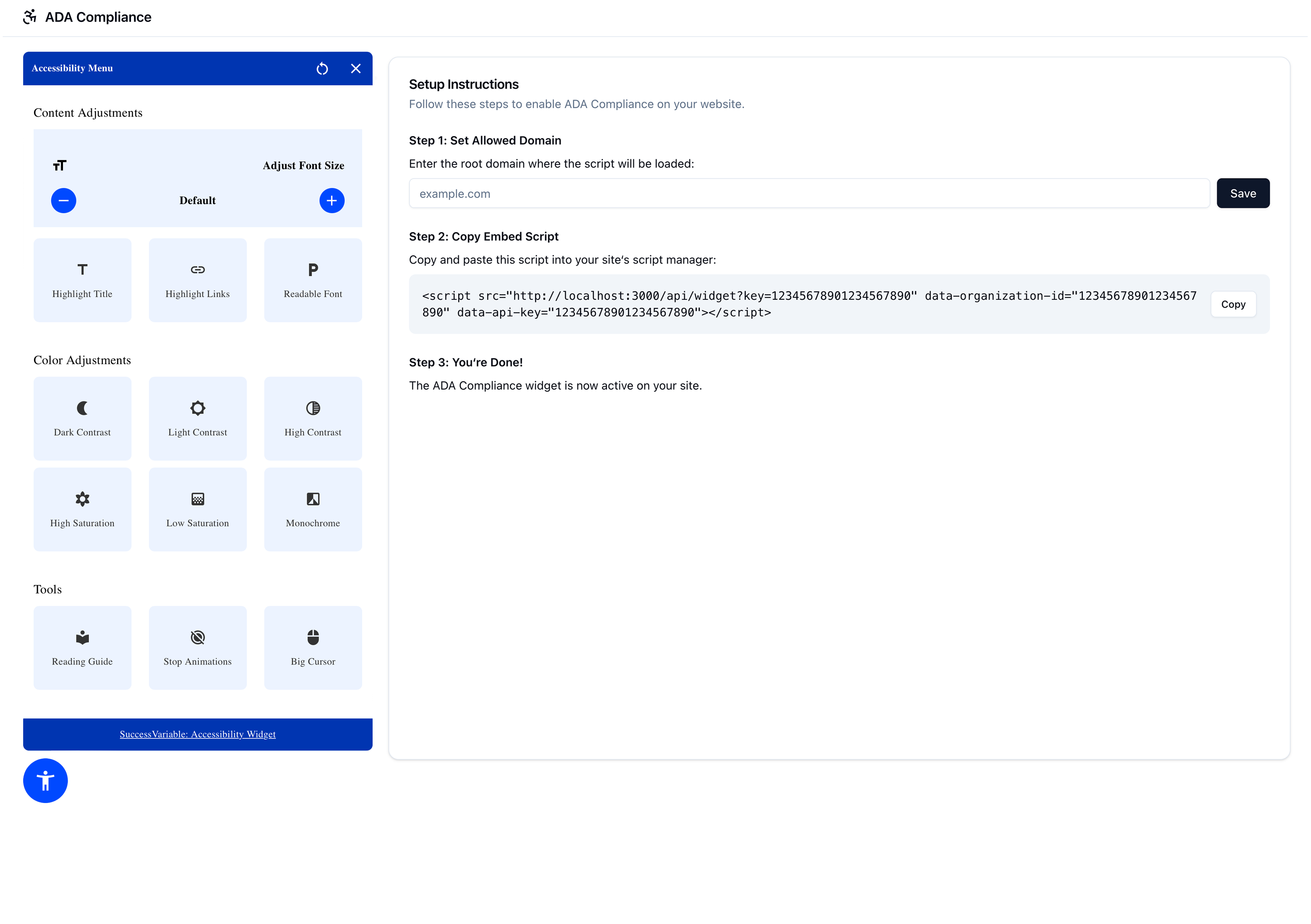
Task: Click the round accessibility widget launcher button
Action: click(x=45, y=780)
